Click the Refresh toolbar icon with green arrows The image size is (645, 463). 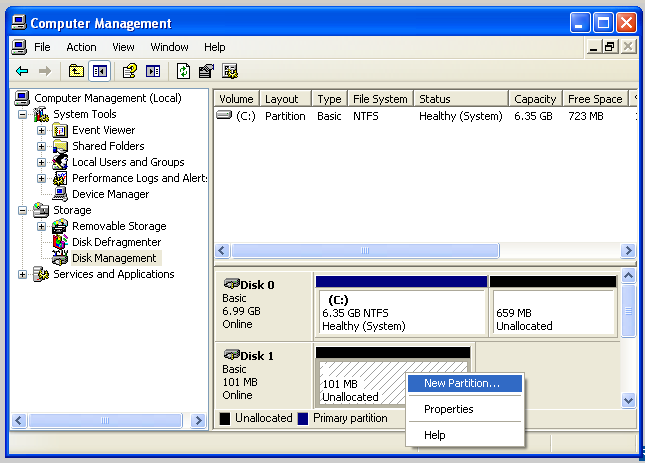183,71
